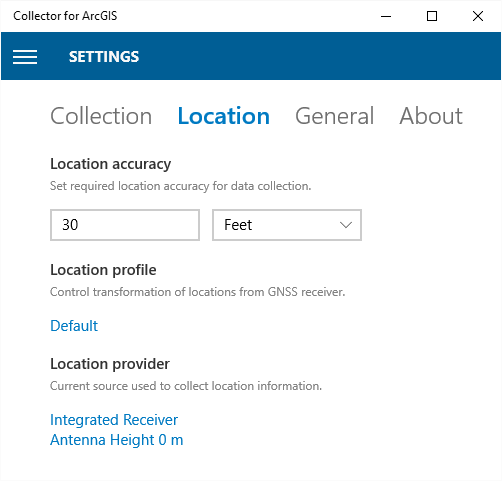Click Antenna Height 0 m link
502x481 pixels.
click(x=117, y=440)
